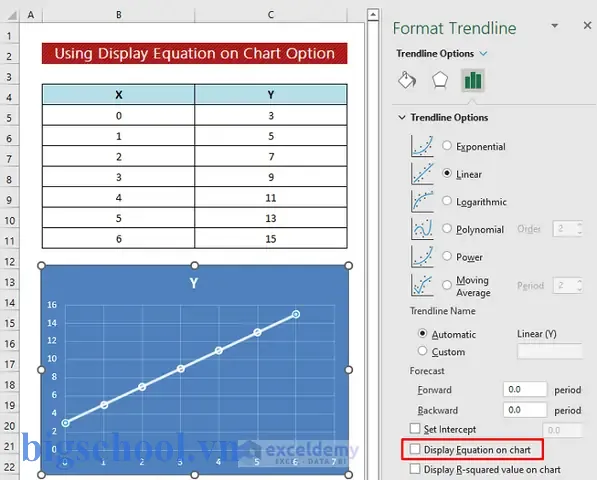Image resolution: width=597 pixels, height=480 pixels.
Task: Select the Linear radio button
Action: point(447,173)
